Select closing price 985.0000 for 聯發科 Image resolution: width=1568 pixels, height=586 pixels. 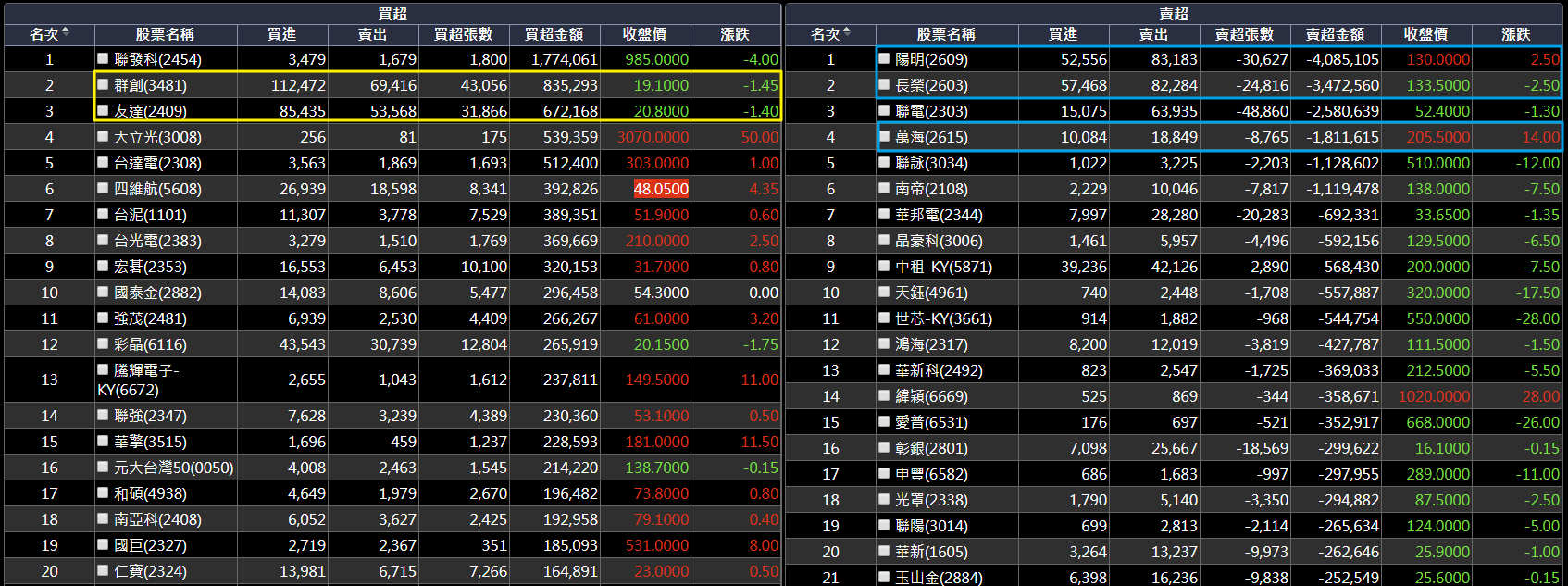[x=657, y=59]
